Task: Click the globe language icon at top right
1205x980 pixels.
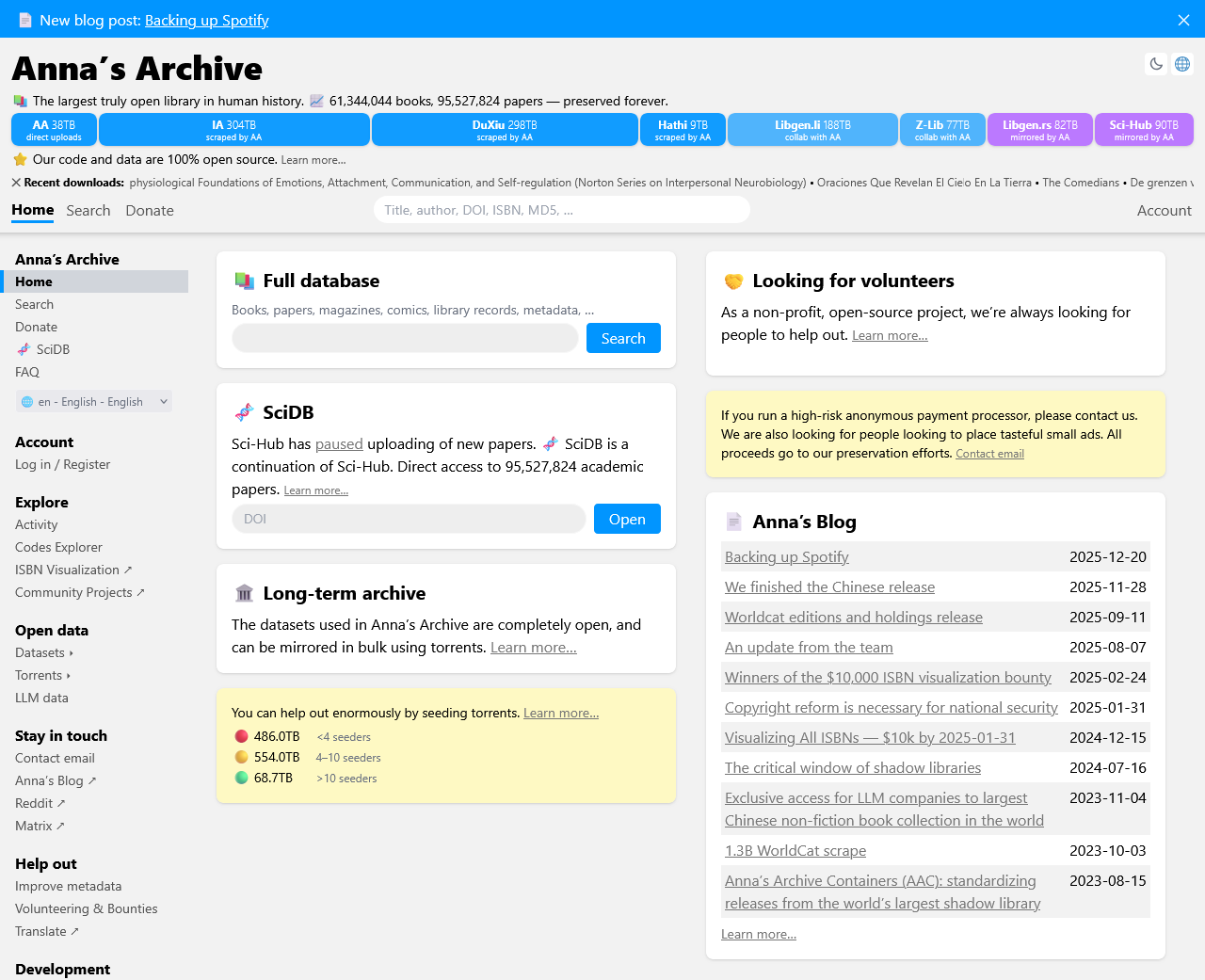Action: 1182,64
